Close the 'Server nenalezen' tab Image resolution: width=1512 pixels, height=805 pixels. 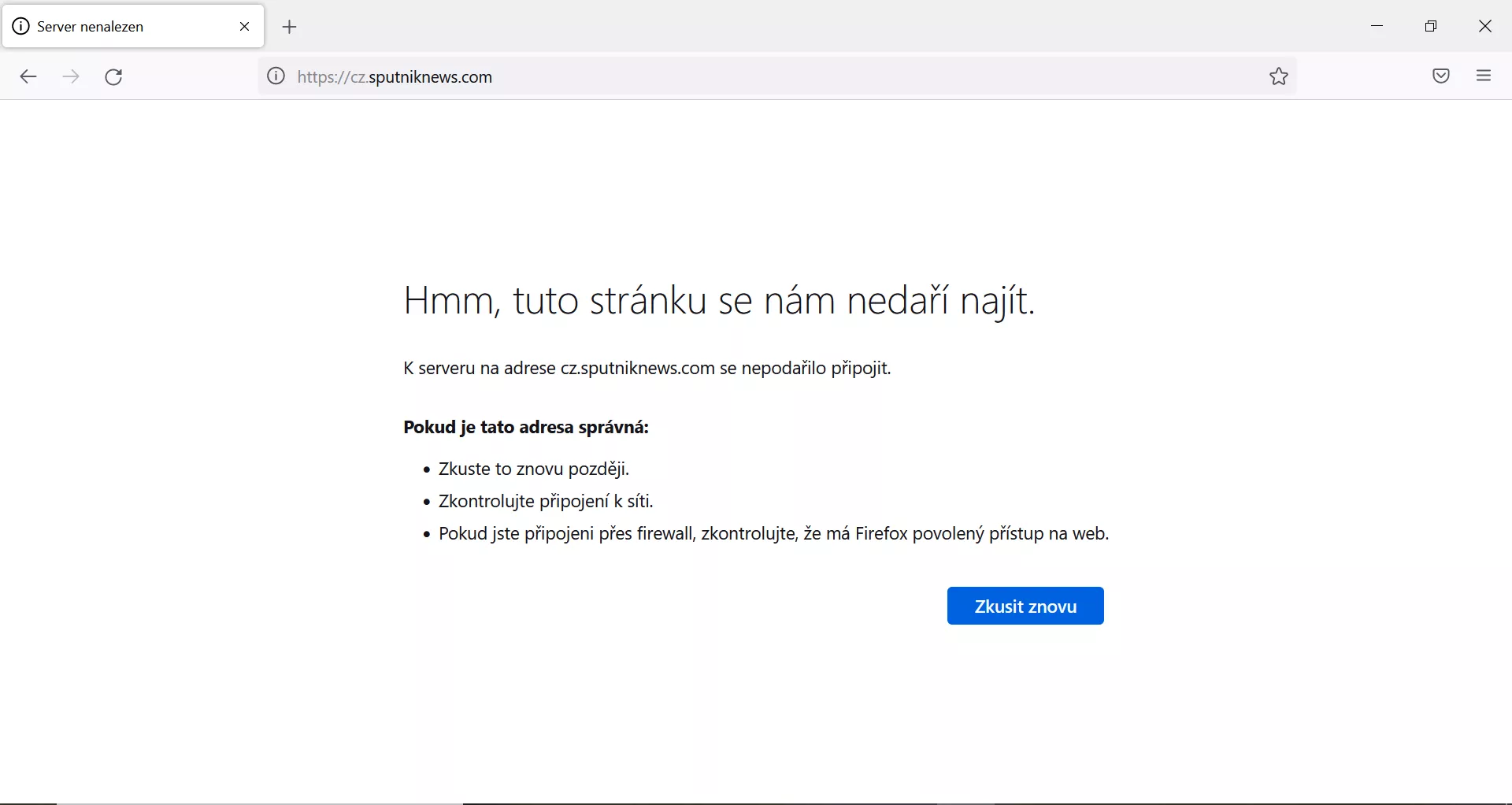tap(245, 27)
